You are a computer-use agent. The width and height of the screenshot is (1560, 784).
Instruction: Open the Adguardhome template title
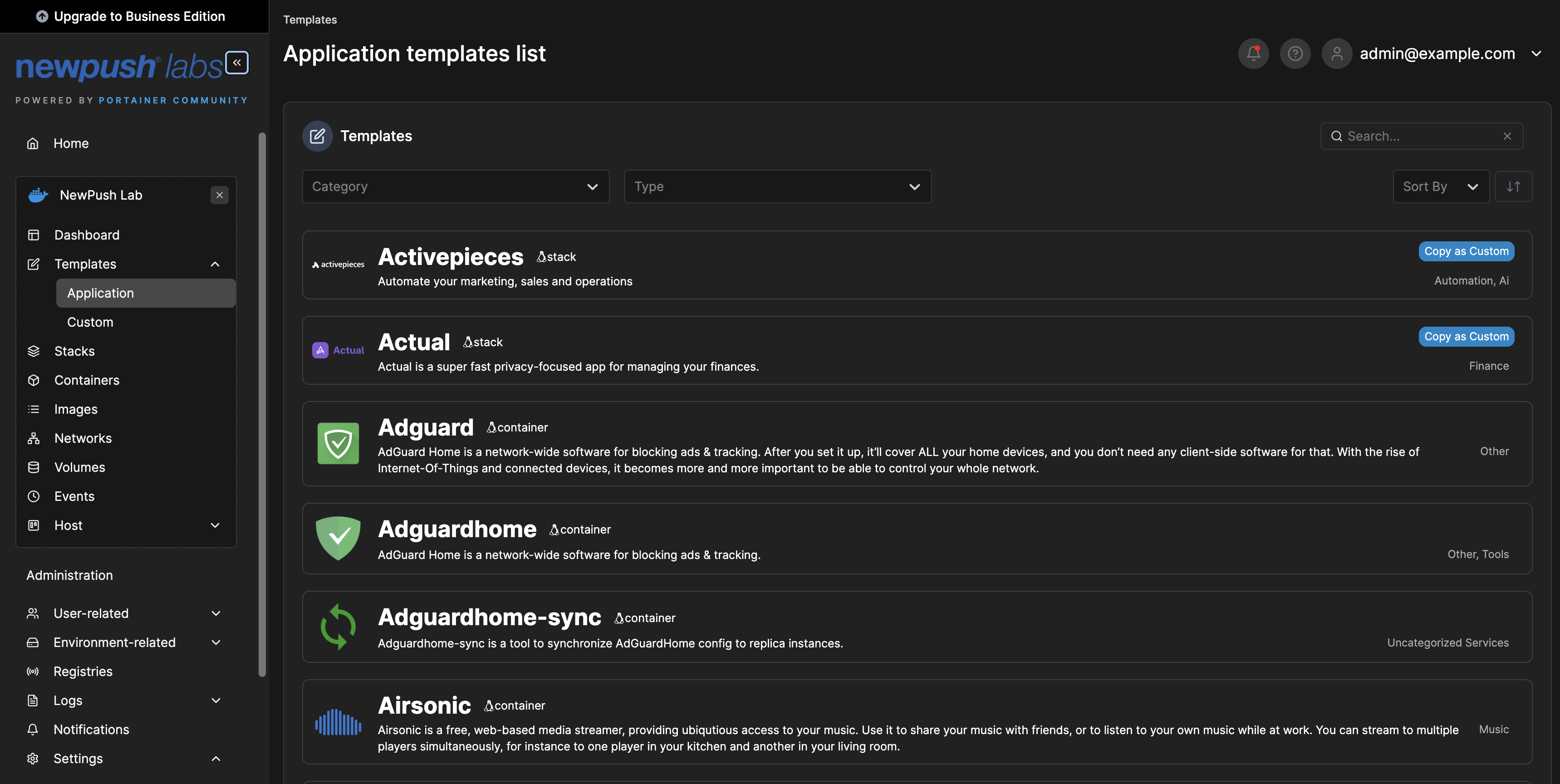click(x=457, y=529)
